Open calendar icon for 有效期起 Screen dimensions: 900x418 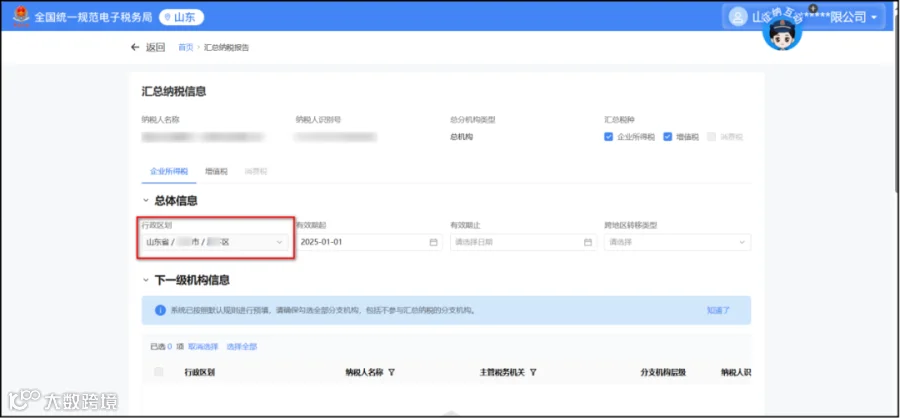[x=433, y=242]
